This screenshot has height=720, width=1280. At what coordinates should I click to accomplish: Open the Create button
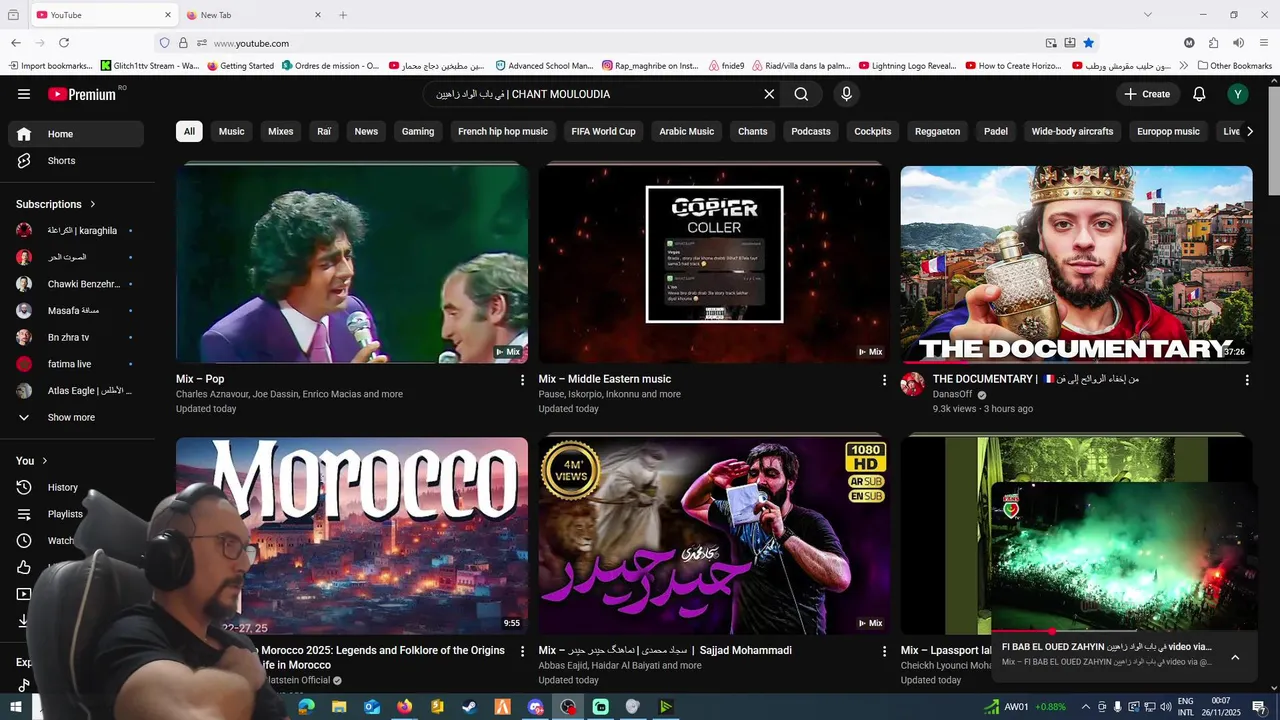coord(1147,94)
